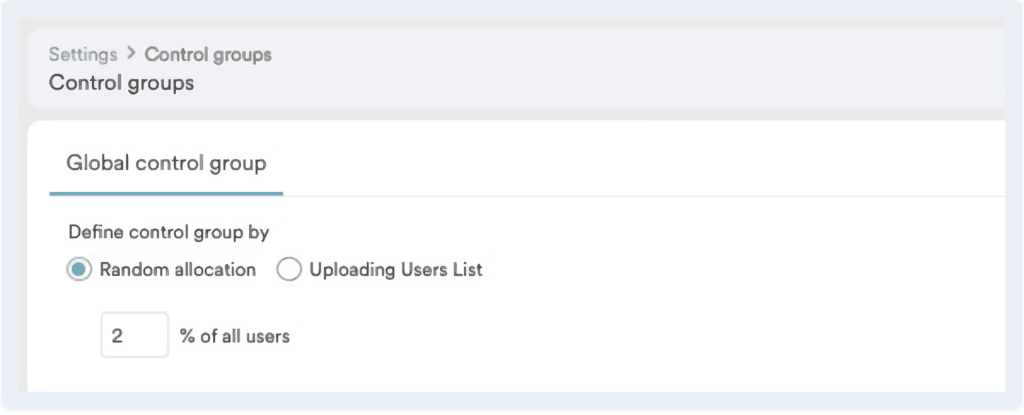
Task: Click the Control groups breadcrumb item
Action: point(208,54)
